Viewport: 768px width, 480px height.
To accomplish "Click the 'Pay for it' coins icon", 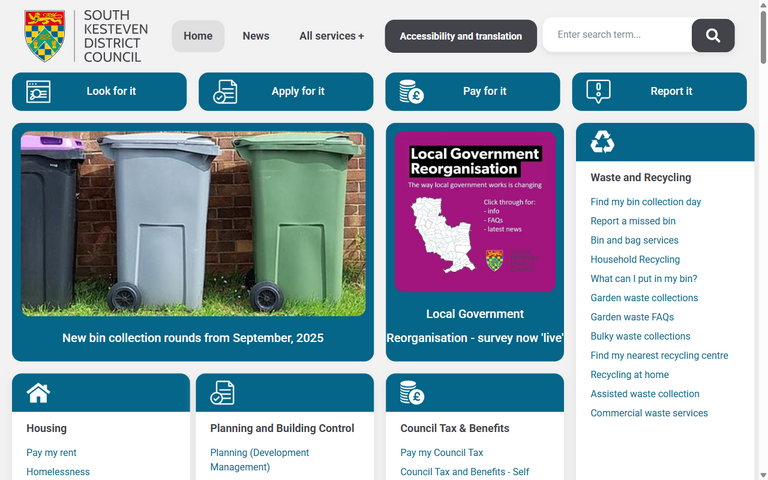I will pos(411,92).
